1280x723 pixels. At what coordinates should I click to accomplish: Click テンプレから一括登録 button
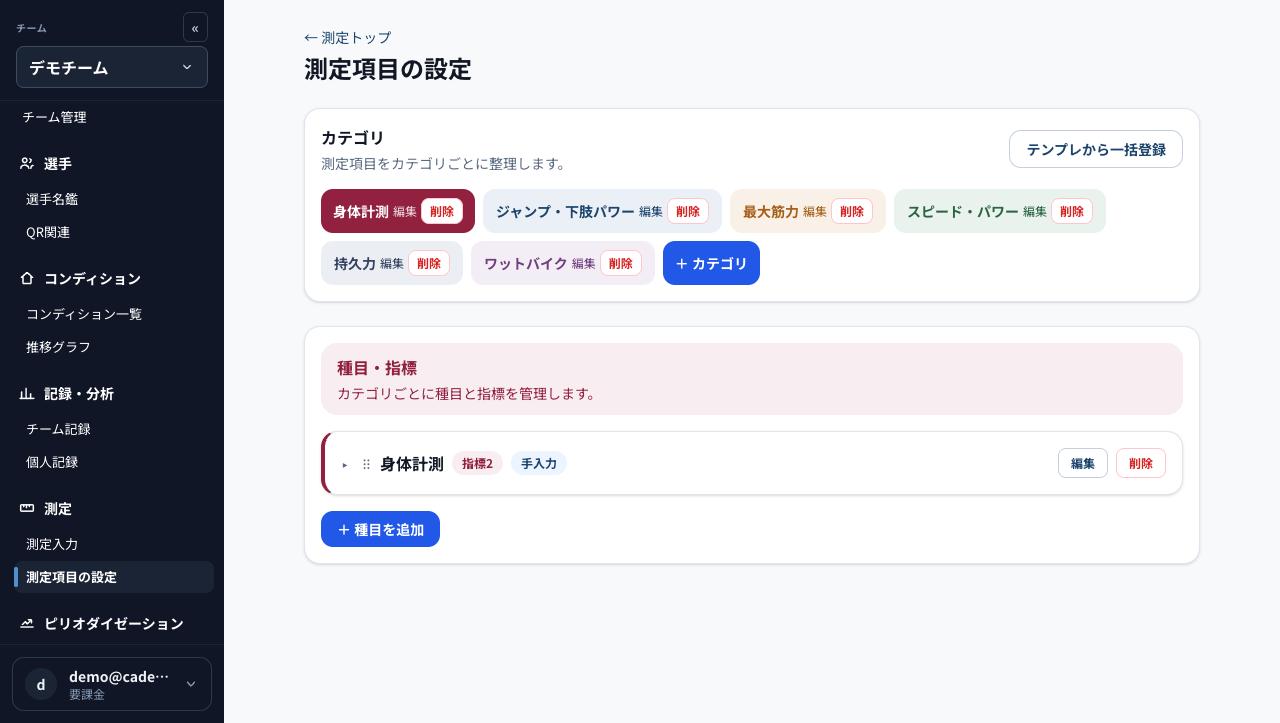click(1096, 149)
